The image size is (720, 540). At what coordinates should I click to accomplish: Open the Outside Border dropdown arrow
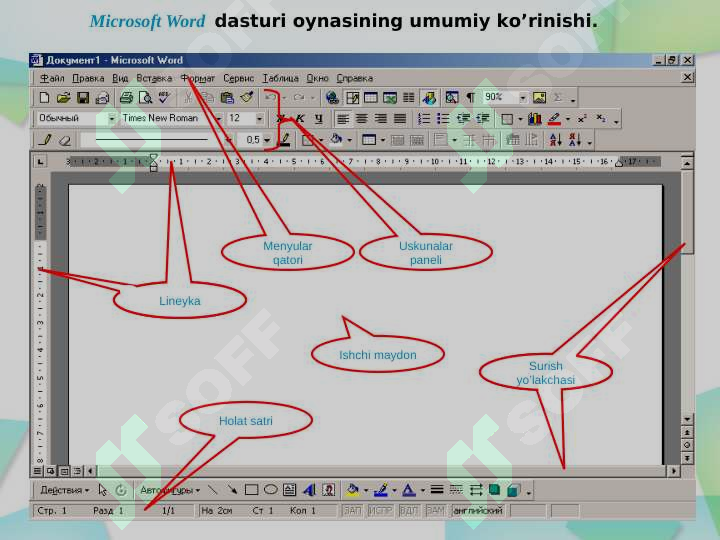[x=520, y=119]
